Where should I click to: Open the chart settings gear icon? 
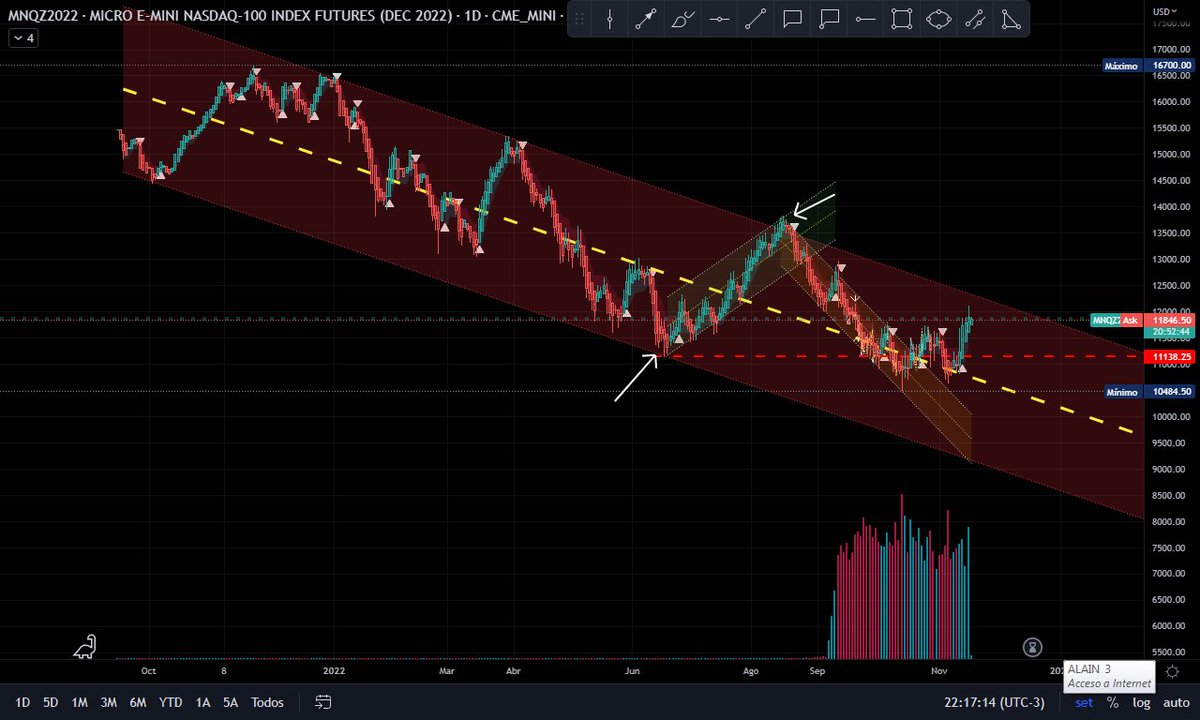tap(1172, 672)
